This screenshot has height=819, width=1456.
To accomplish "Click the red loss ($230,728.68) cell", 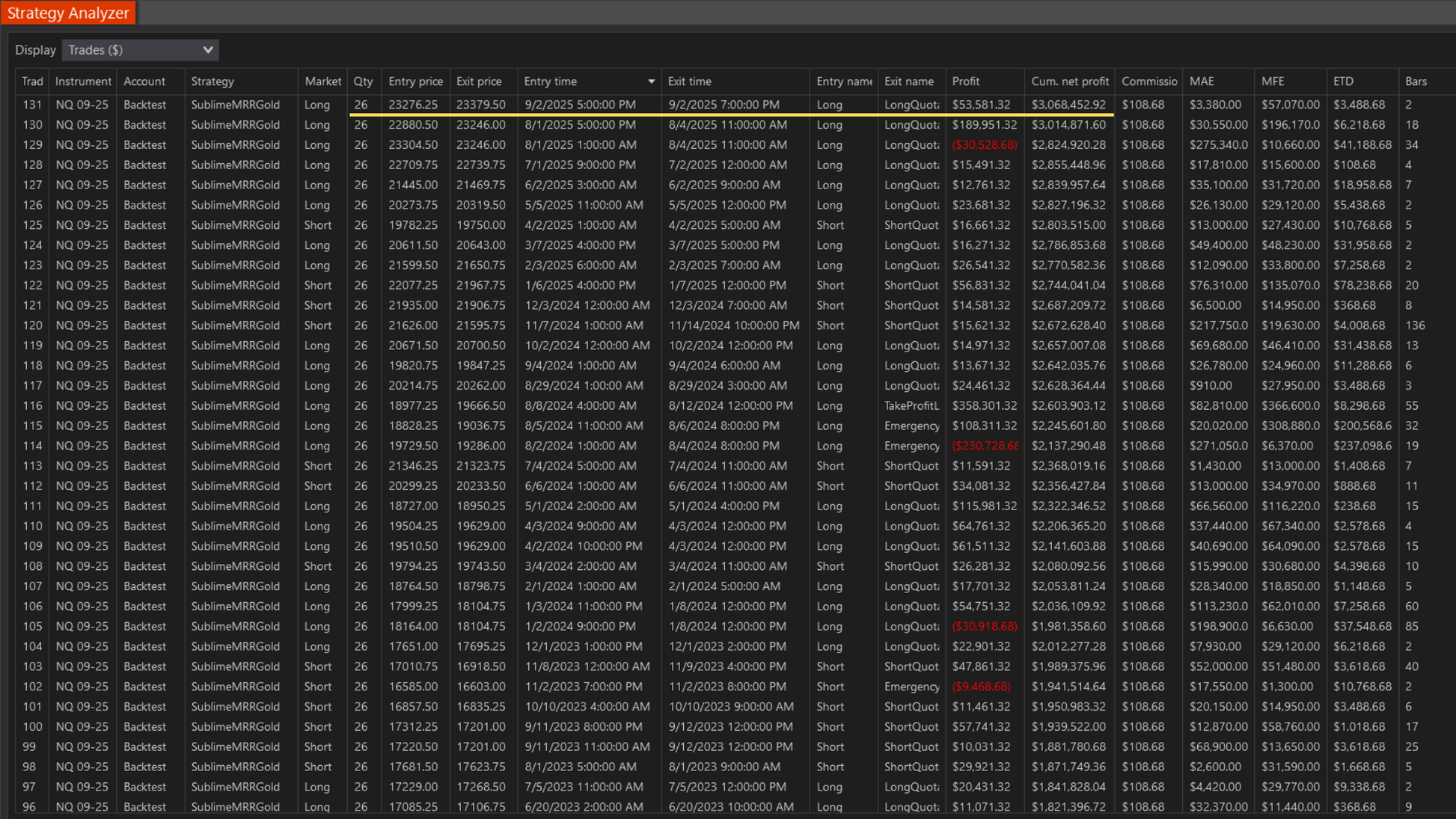I will [x=985, y=446].
